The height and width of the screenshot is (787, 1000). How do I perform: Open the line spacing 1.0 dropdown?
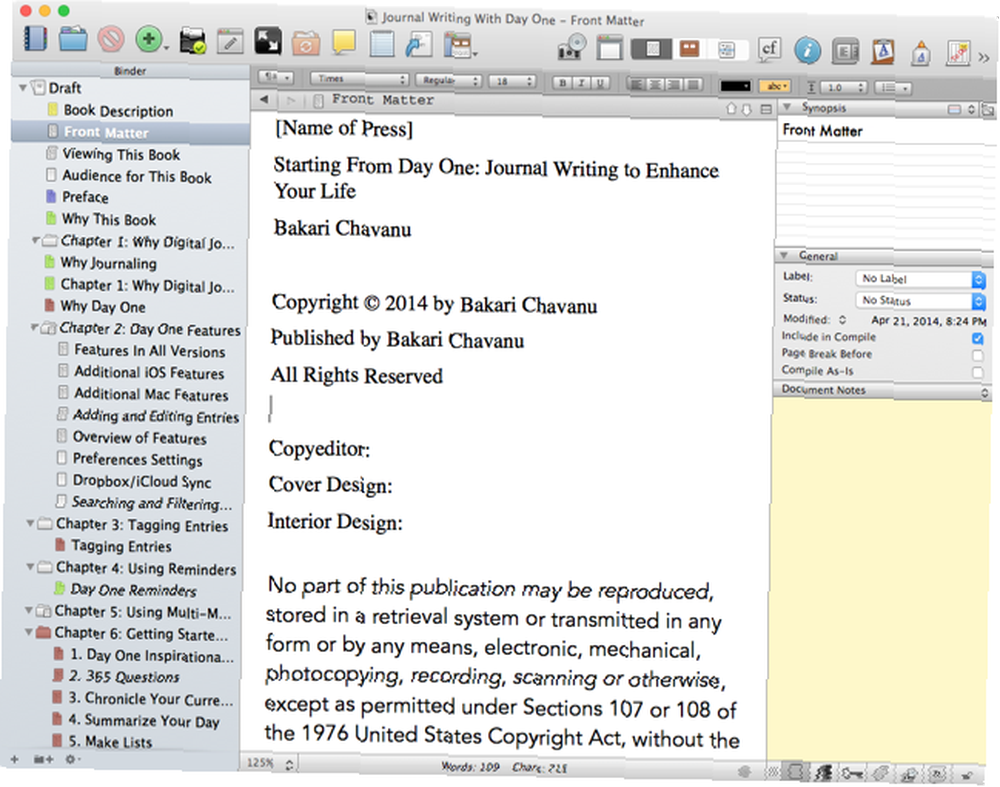pos(843,87)
